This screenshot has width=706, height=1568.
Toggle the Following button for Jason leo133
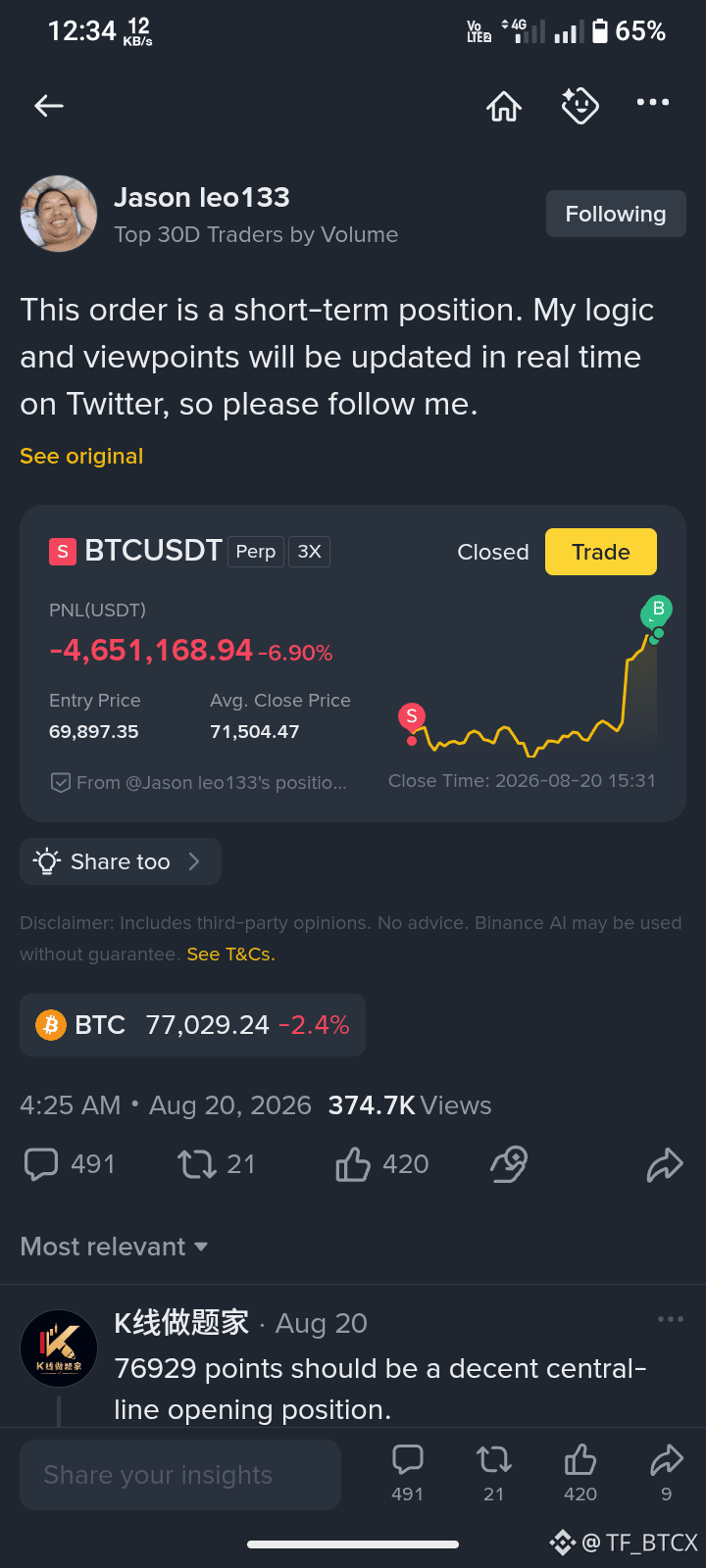616,214
